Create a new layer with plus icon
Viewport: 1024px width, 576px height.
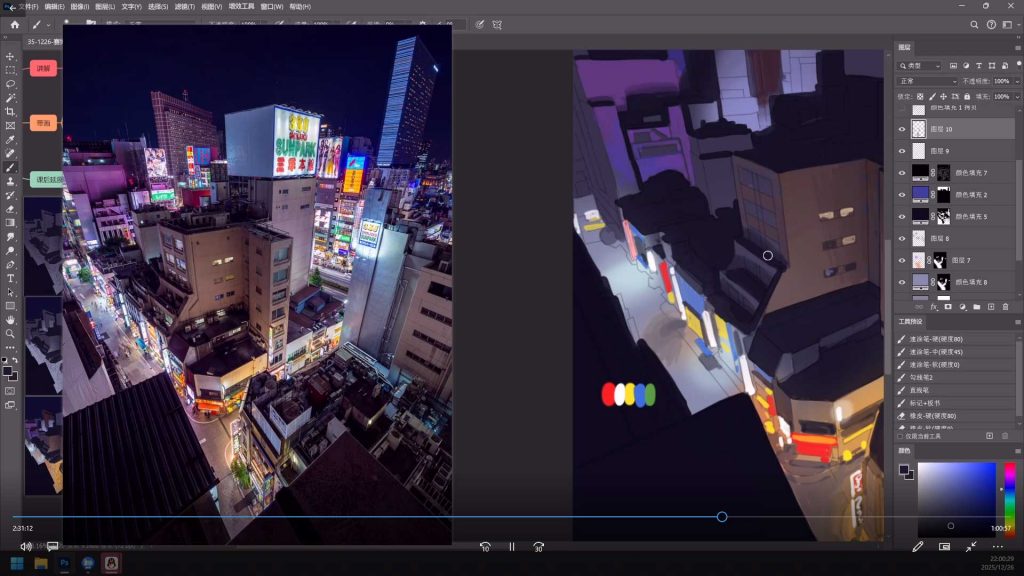point(991,307)
